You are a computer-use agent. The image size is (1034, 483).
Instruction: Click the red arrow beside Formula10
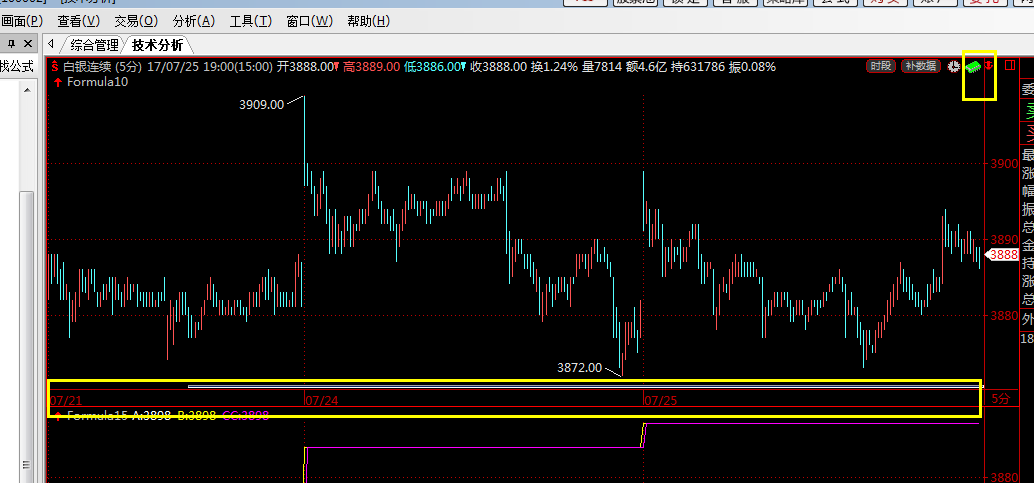click(x=57, y=82)
